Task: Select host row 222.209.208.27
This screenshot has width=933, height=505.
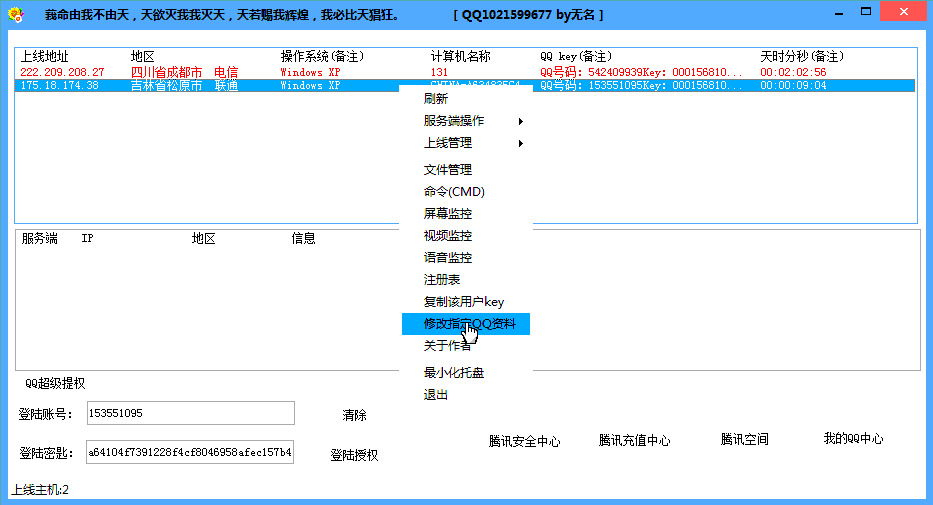Action: coord(465,72)
